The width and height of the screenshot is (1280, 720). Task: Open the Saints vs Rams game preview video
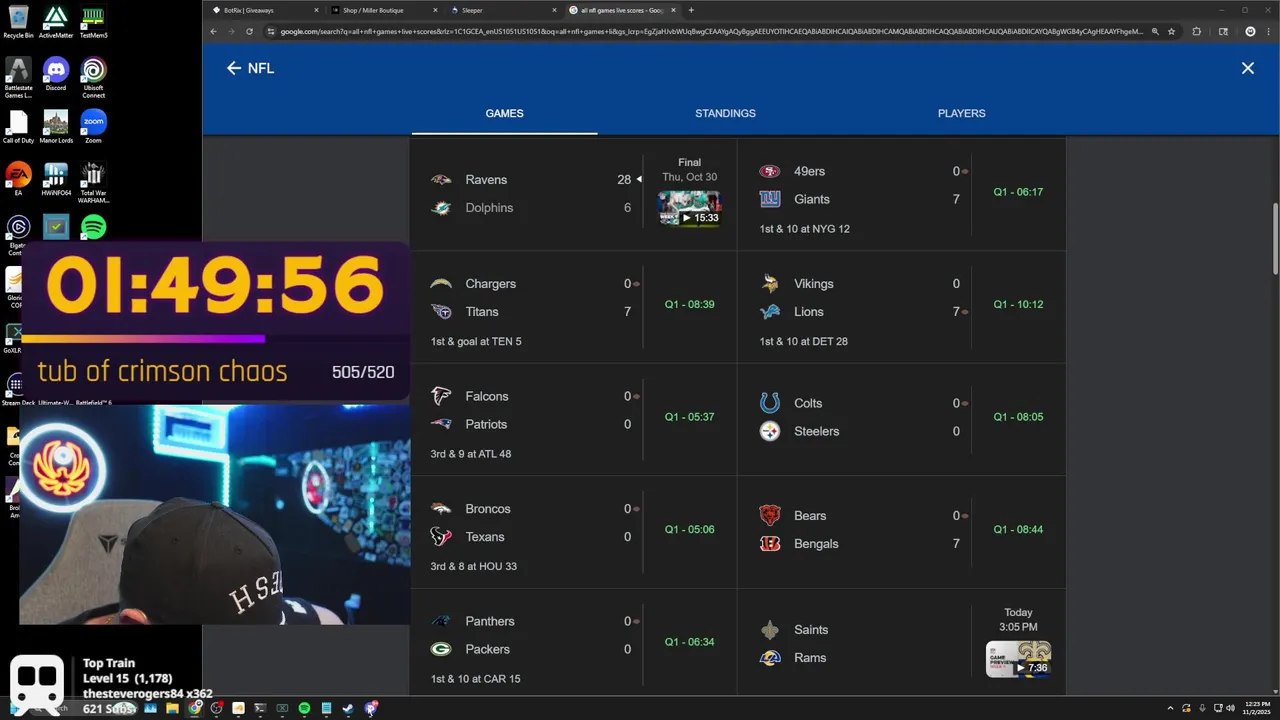[1018, 659]
